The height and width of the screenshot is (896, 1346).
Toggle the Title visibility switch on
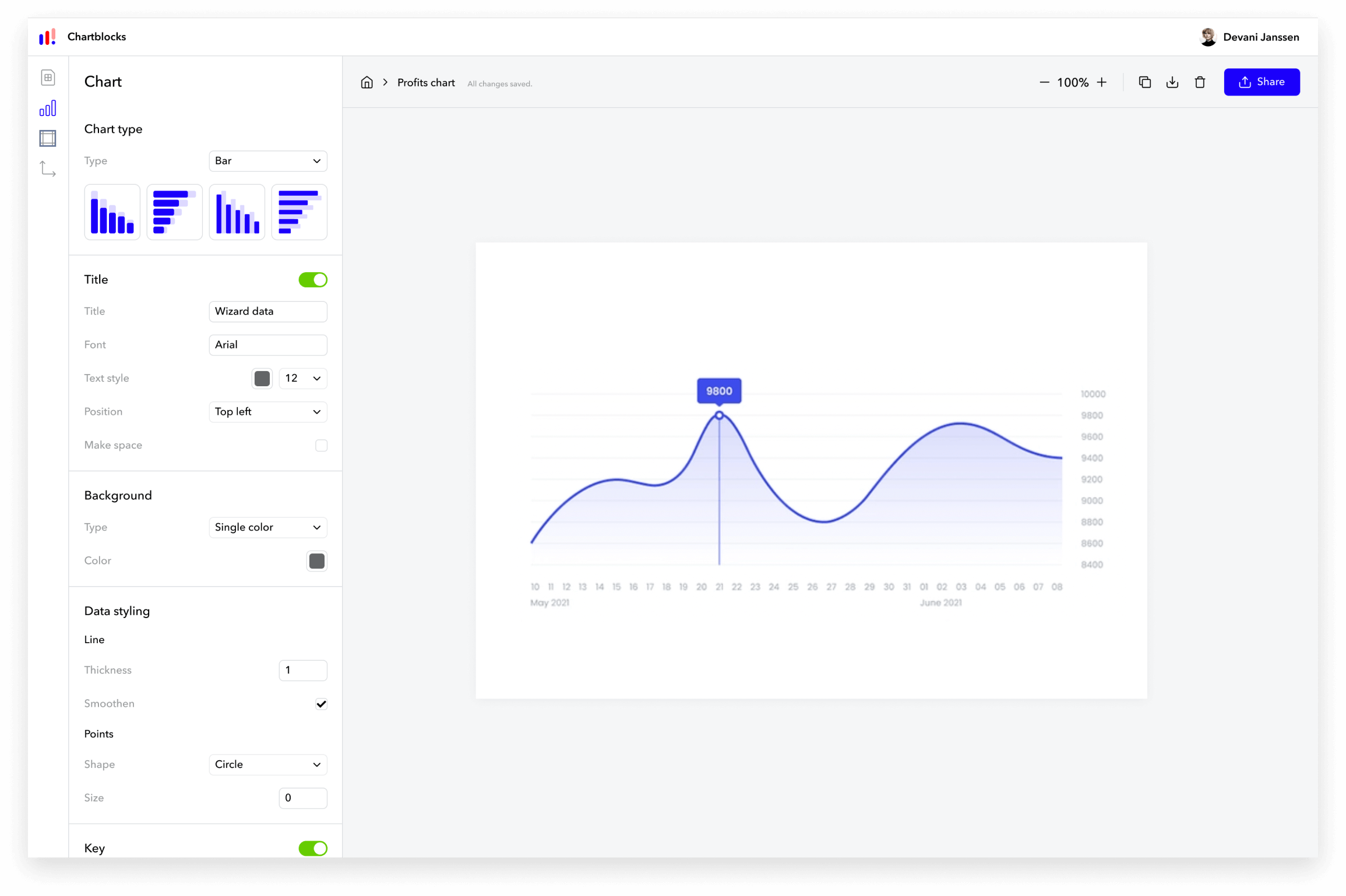[x=315, y=280]
